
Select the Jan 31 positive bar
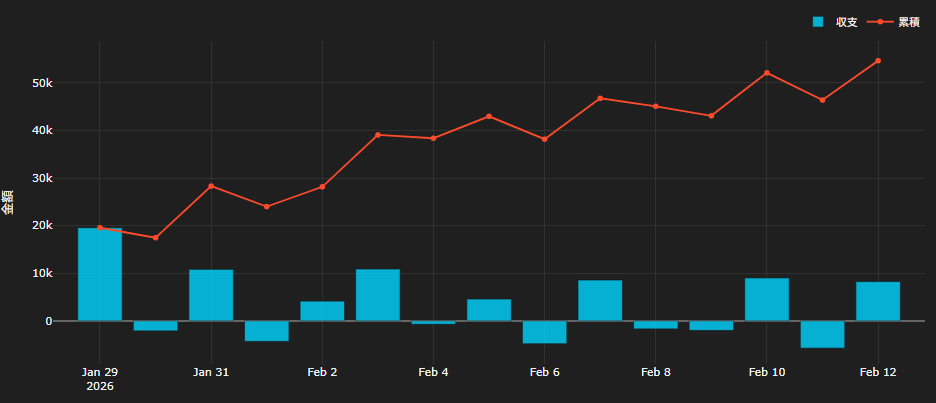click(x=211, y=296)
